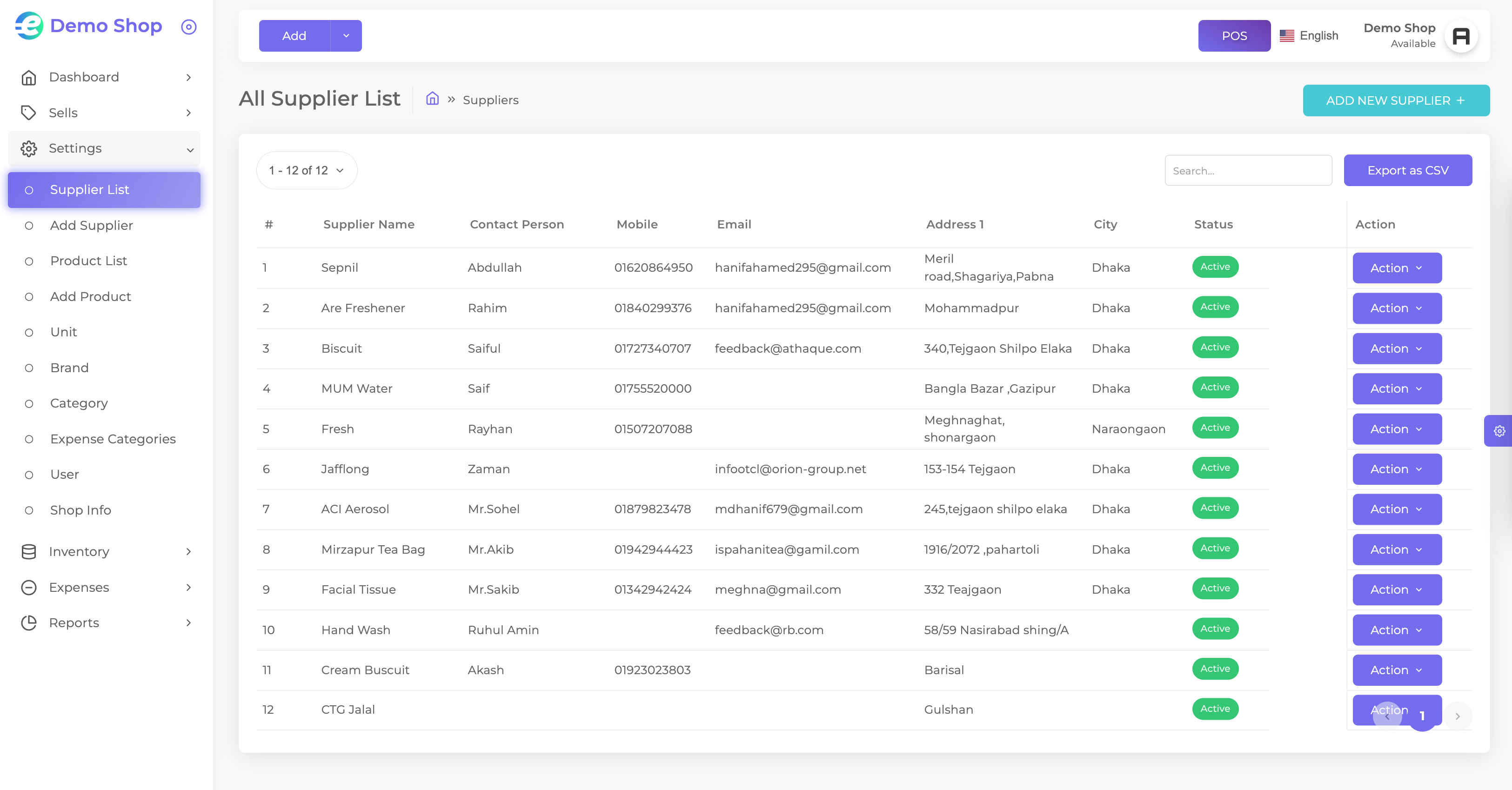Click the home breadcrumb icon
This screenshot has height=790, width=1512.
432,99
